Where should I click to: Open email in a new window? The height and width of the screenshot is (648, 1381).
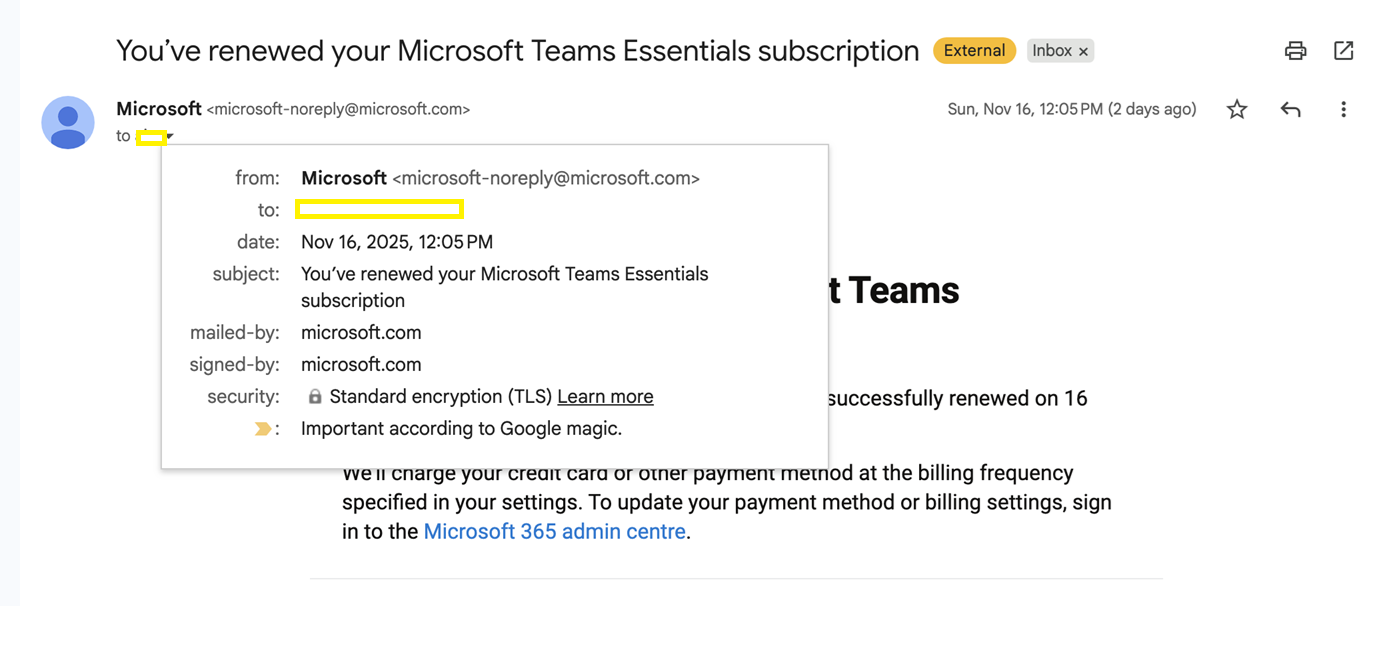[x=1343, y=50]
